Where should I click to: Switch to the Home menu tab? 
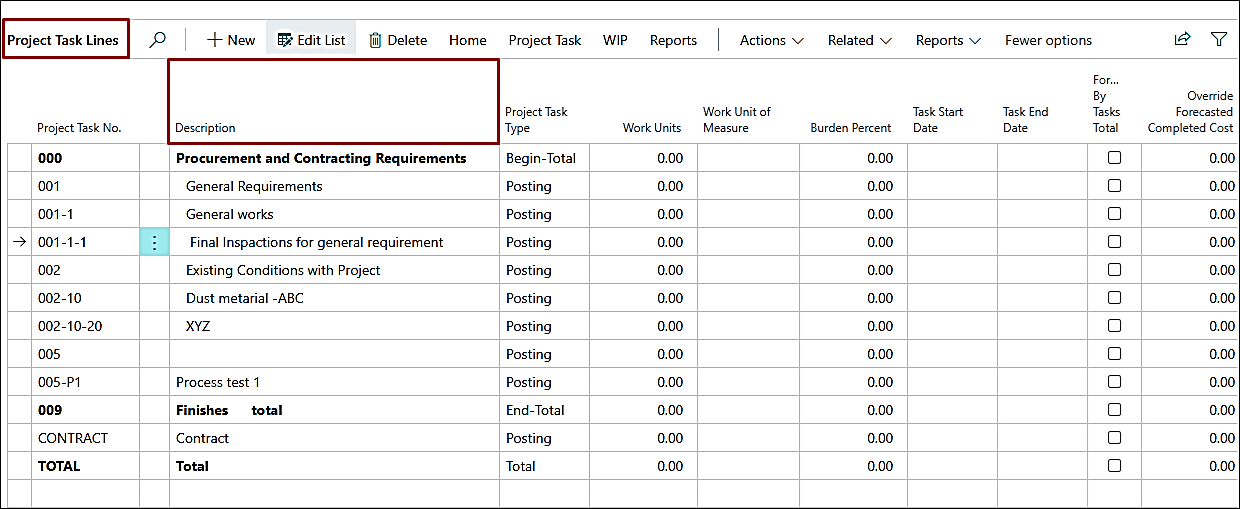(x=467, y=40)
